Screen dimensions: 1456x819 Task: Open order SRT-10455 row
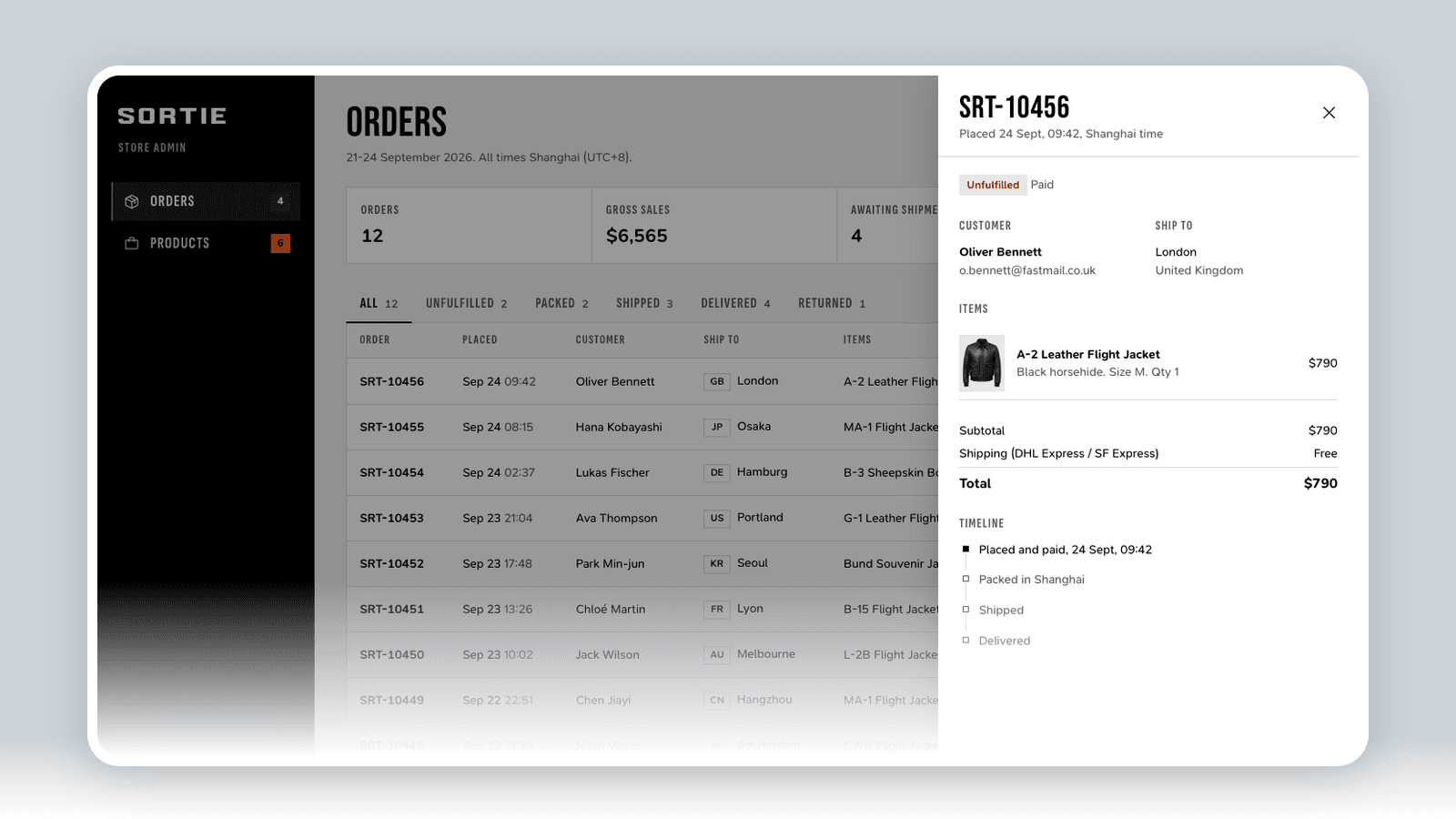642,427
